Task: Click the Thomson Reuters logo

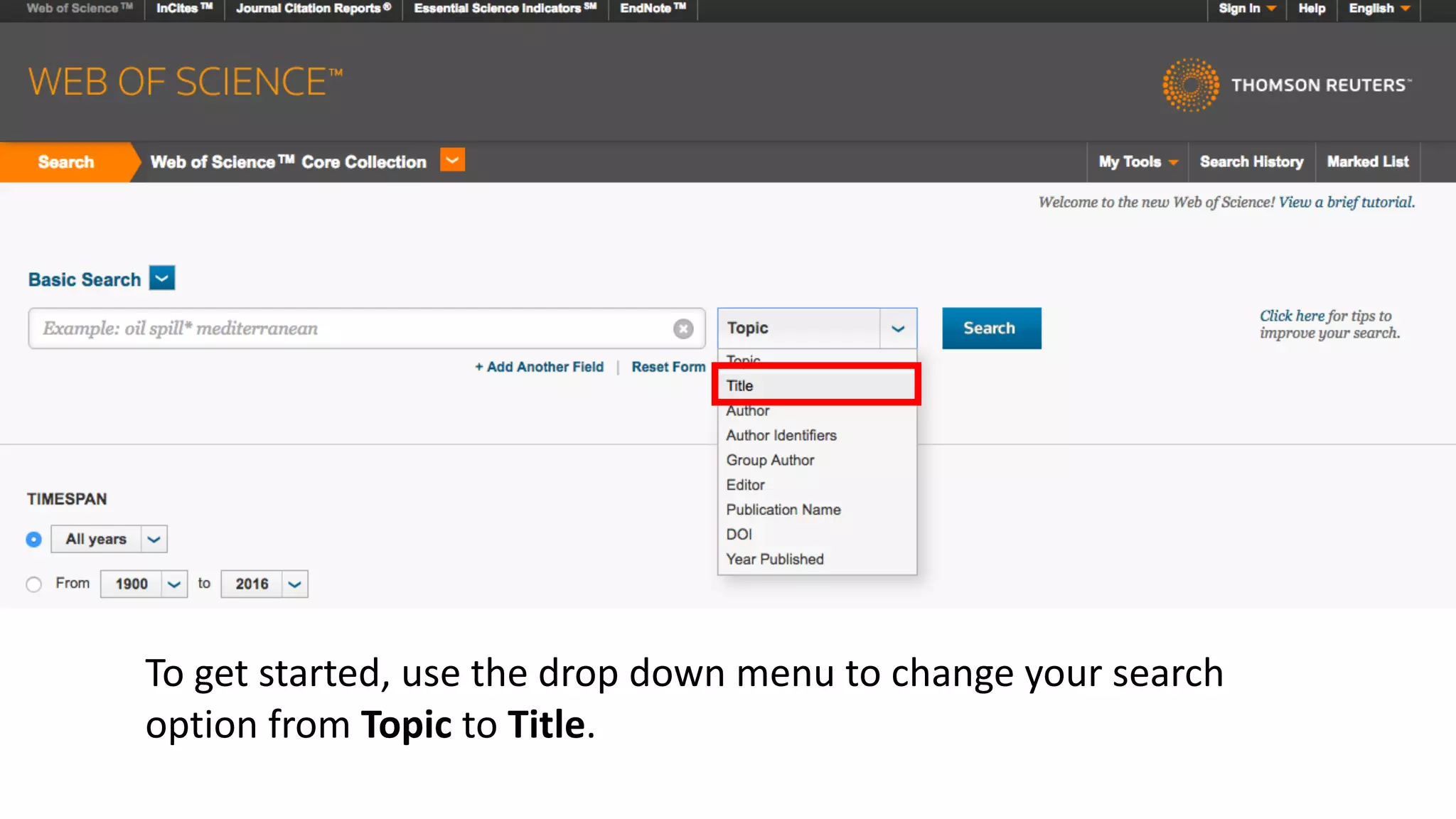Action: 1286,85
